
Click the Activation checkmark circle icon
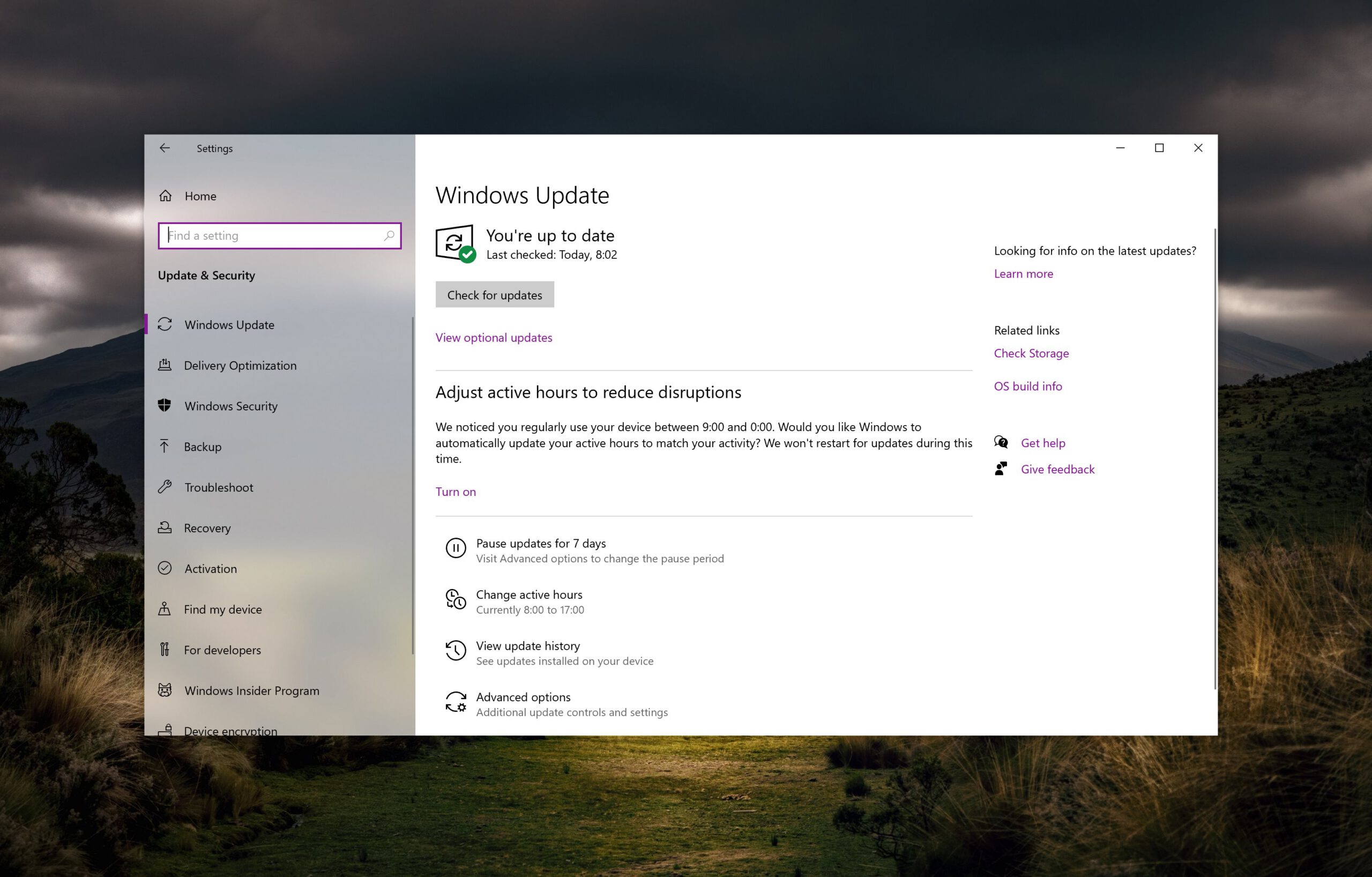pyautogui.click(x=165, y=568)
